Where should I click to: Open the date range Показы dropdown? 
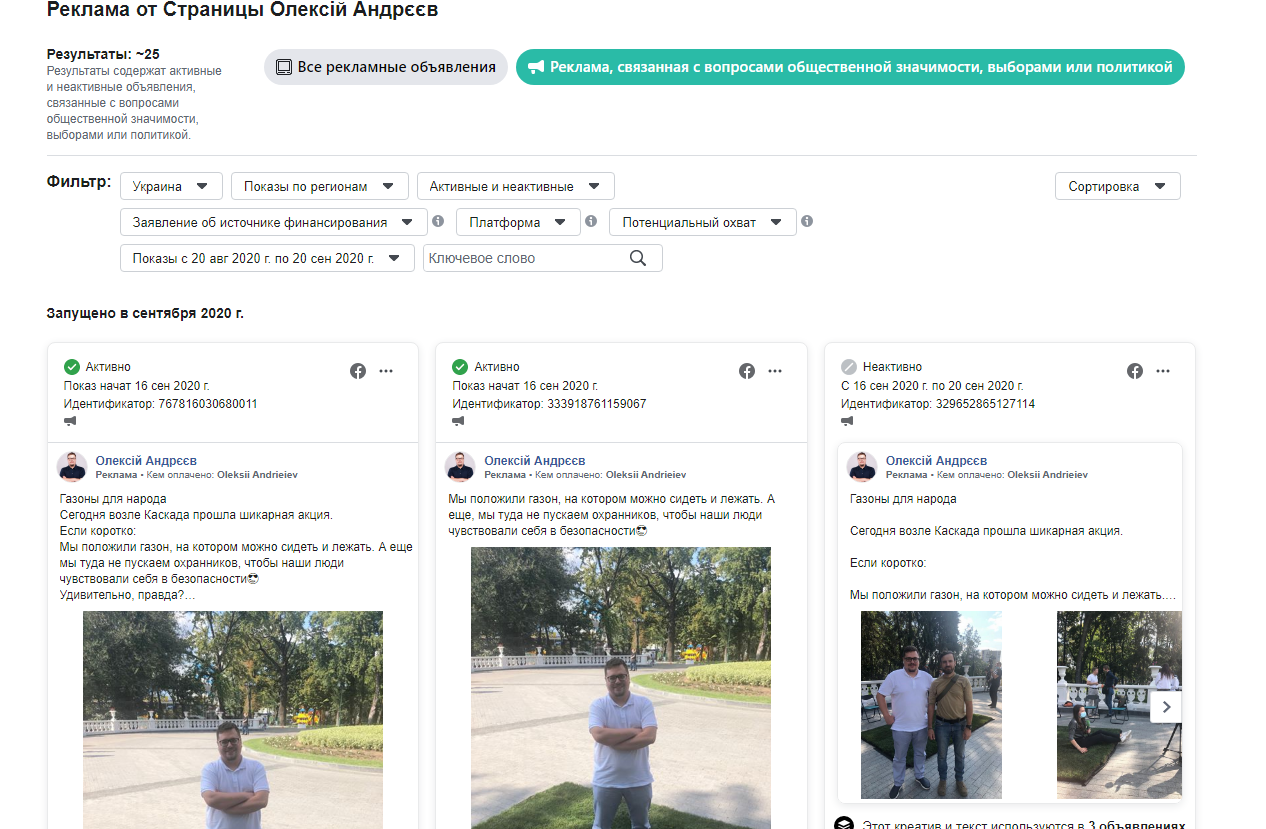267,258
